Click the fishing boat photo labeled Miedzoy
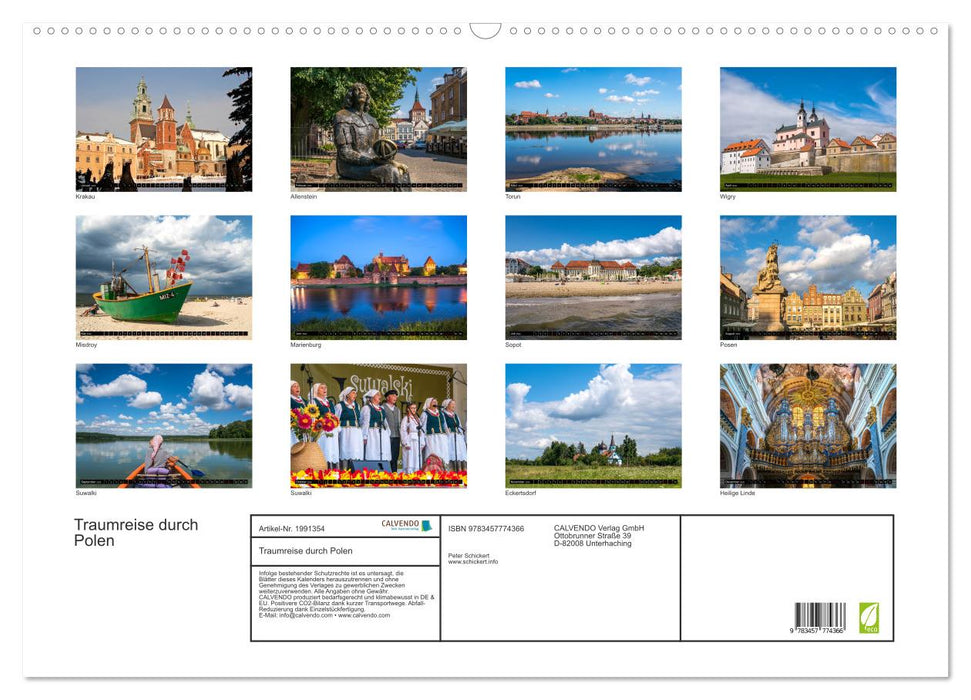 [x=164, y=275]
